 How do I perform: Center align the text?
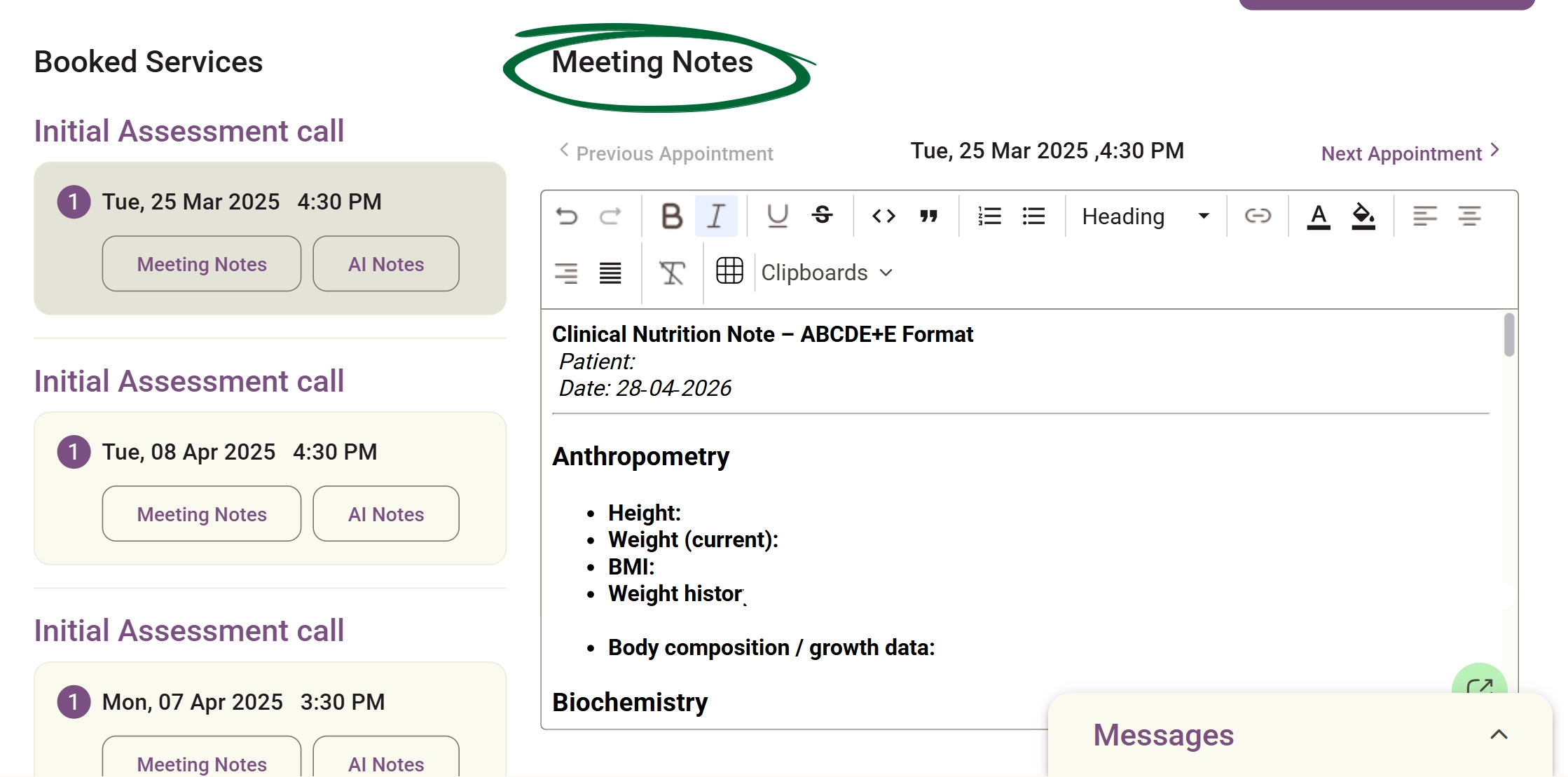click(x=1469, y=216)
